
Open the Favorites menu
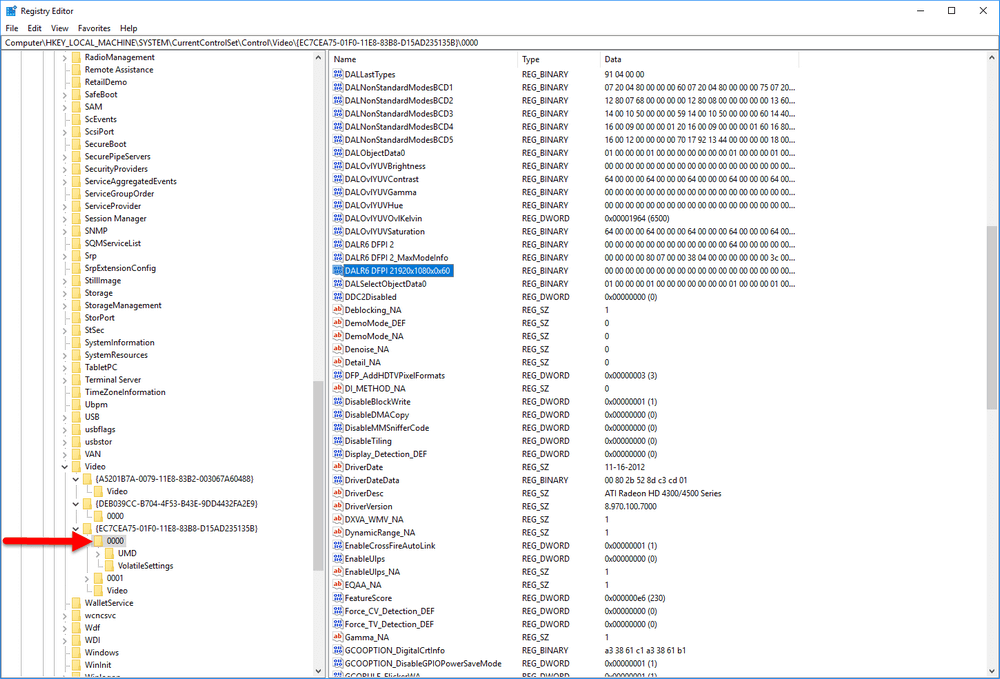(94, 28)
